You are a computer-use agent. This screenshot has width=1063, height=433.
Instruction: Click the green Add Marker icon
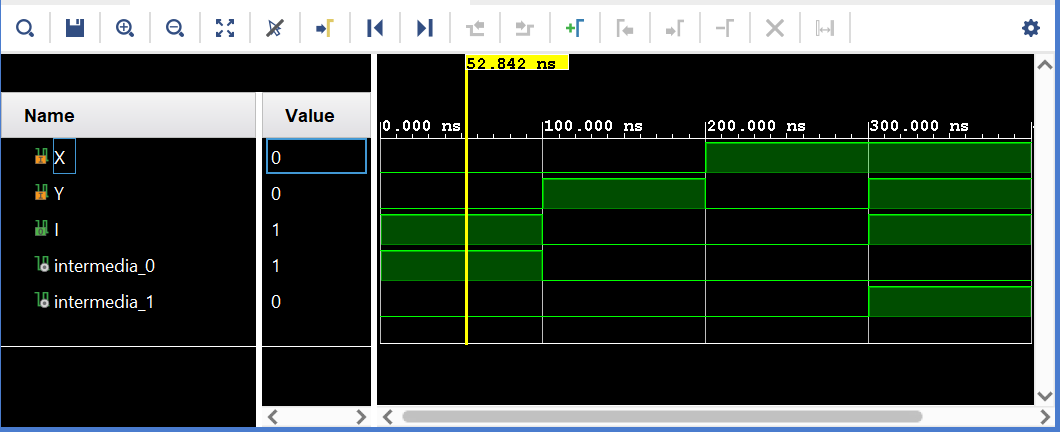(x=574, y=28)
